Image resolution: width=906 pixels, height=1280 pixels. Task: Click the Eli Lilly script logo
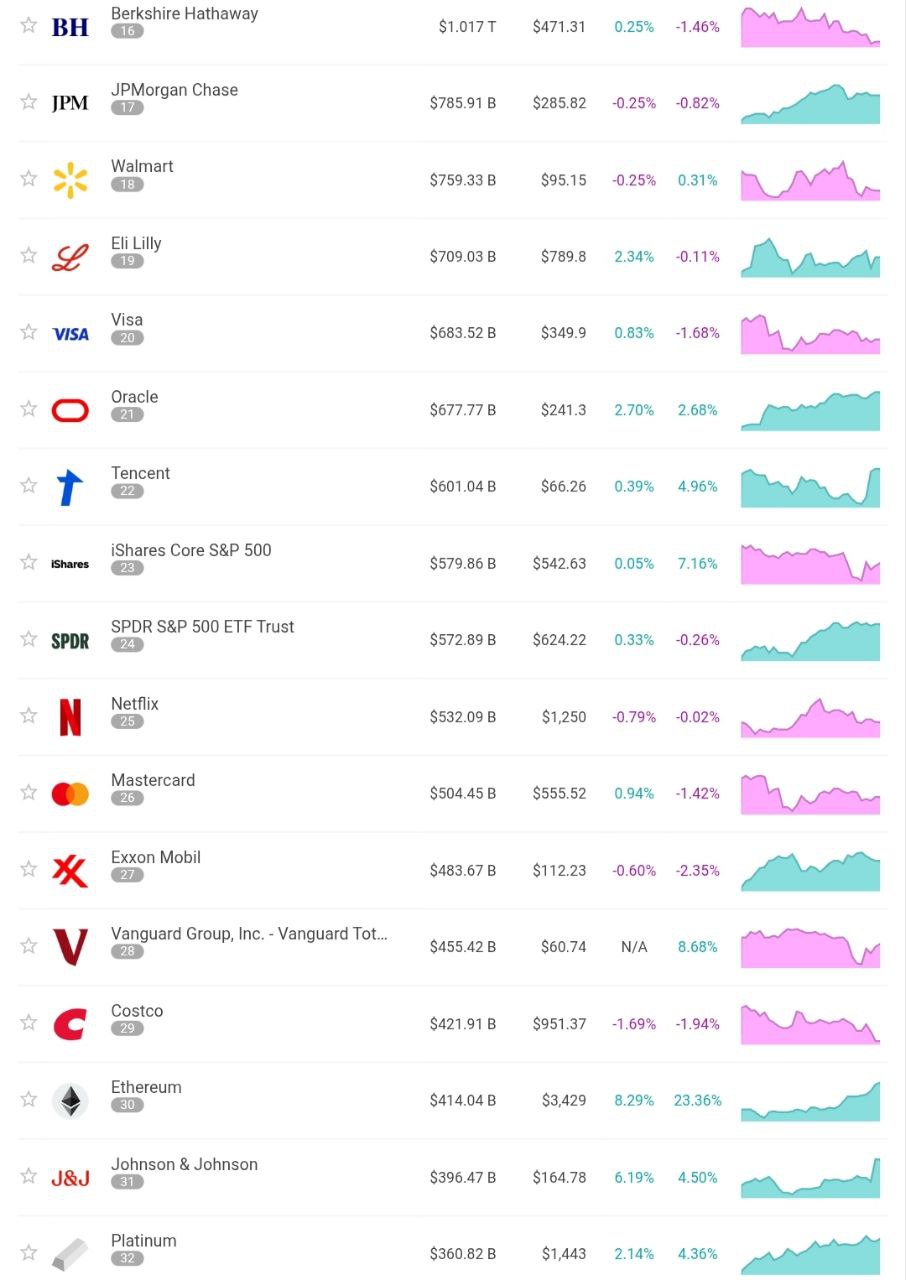pyautogui.click(x=70, y=257)
